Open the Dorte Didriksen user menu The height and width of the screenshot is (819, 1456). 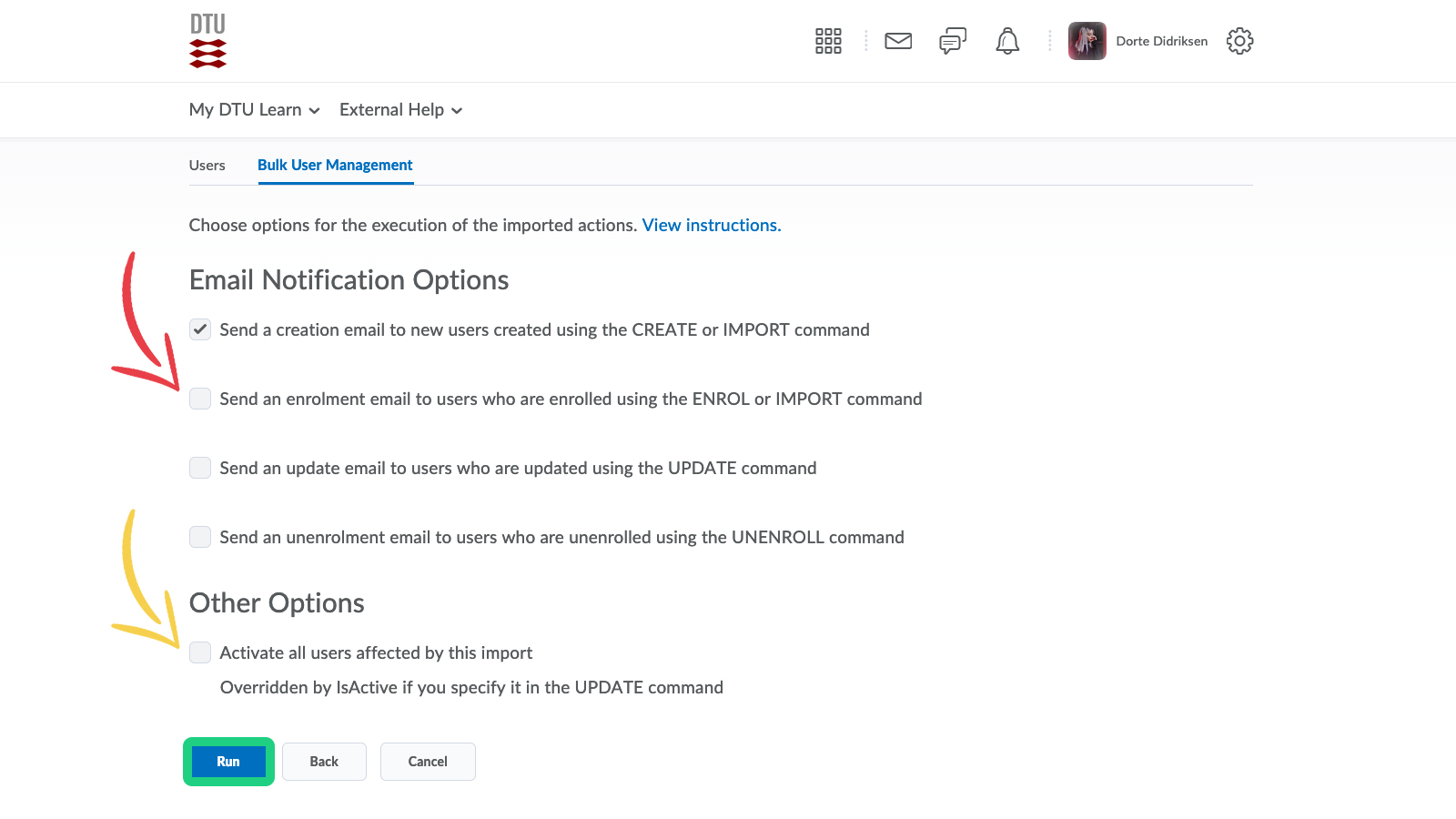coord(1161,41)
